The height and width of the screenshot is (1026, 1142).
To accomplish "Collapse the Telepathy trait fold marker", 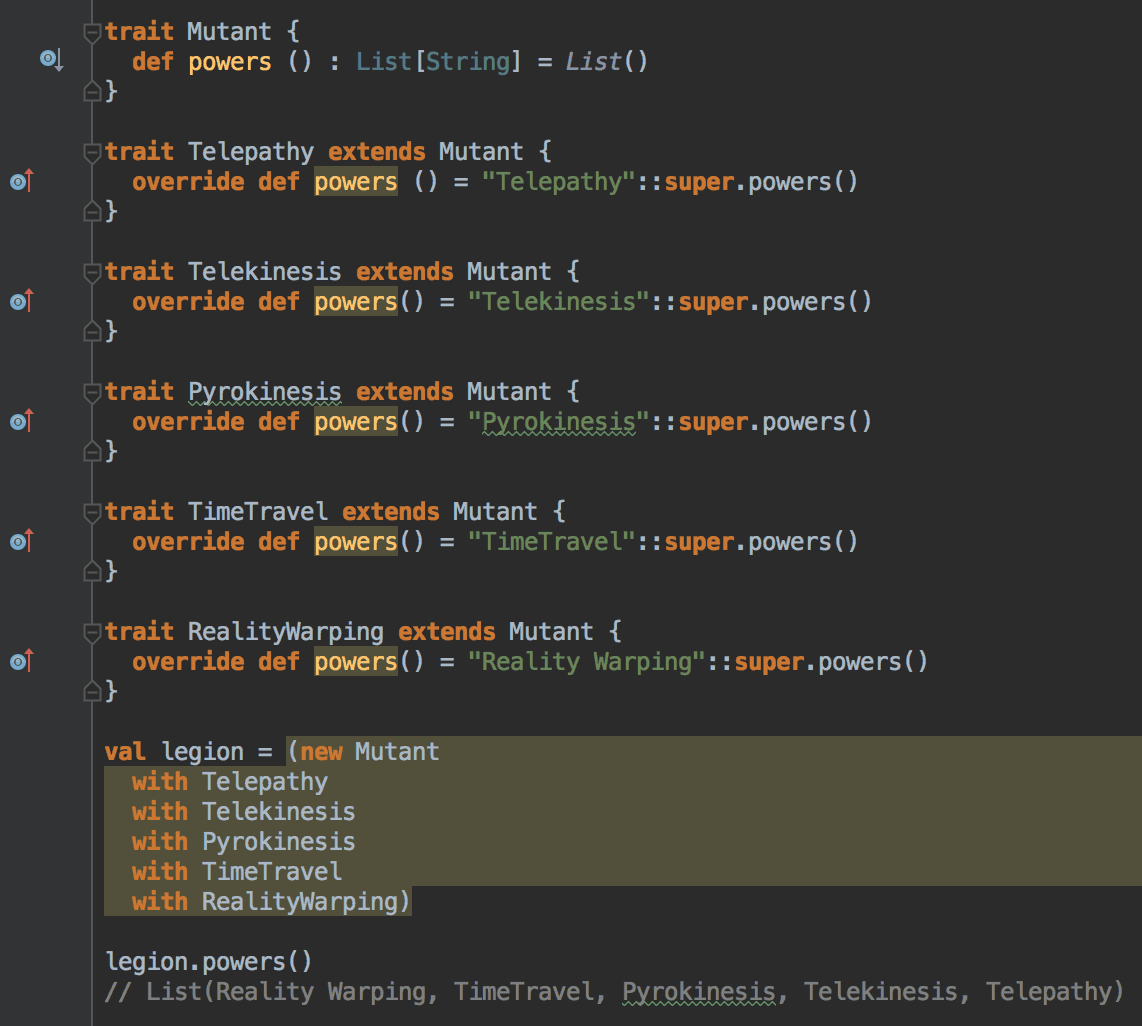I will click(92, 153).
